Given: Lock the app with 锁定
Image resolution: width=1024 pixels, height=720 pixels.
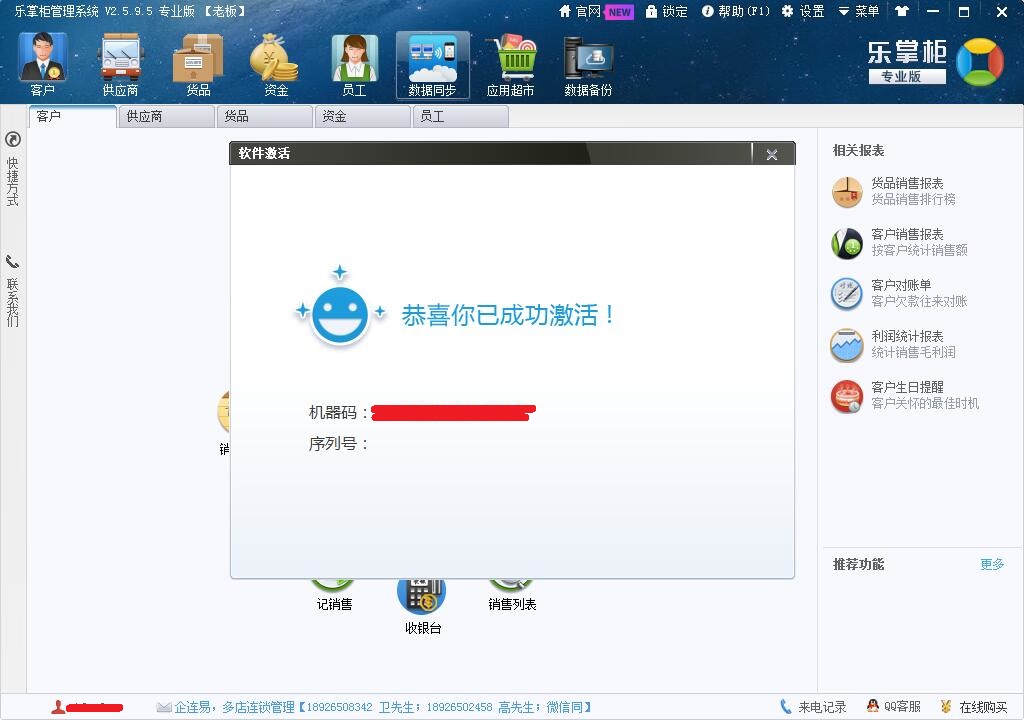Looking at the screenshot, I should (x=667, y=11).
